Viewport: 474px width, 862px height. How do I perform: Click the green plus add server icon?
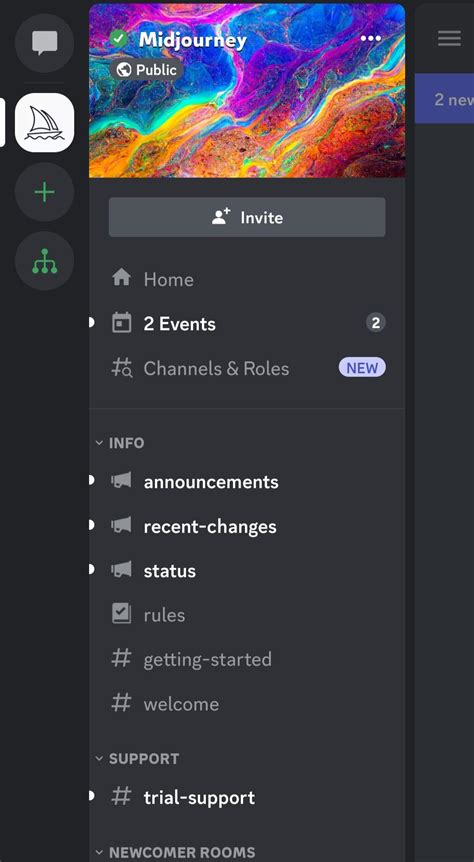click(x=45, y=192)
